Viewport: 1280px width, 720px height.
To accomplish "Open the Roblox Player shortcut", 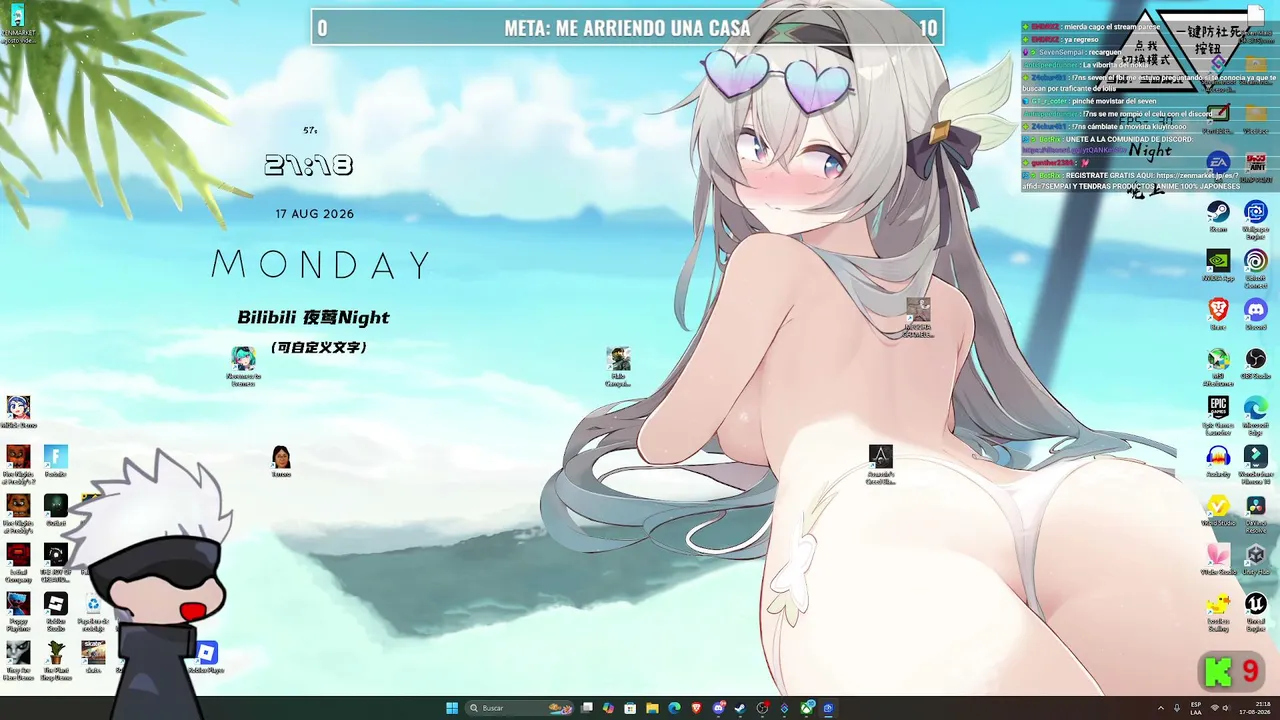I will [x=207, y=657].
